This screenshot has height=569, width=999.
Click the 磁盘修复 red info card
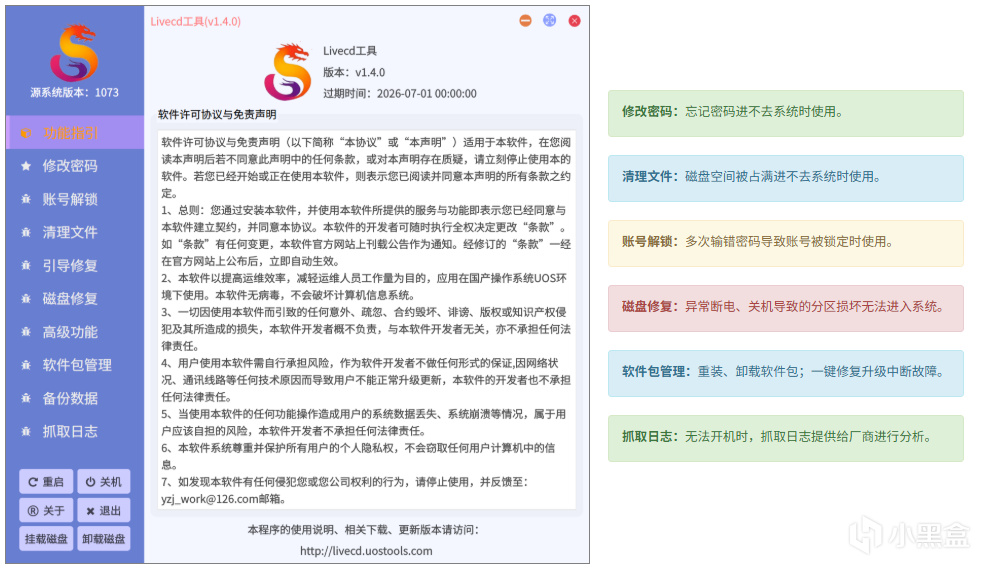[x=786, y=308]
